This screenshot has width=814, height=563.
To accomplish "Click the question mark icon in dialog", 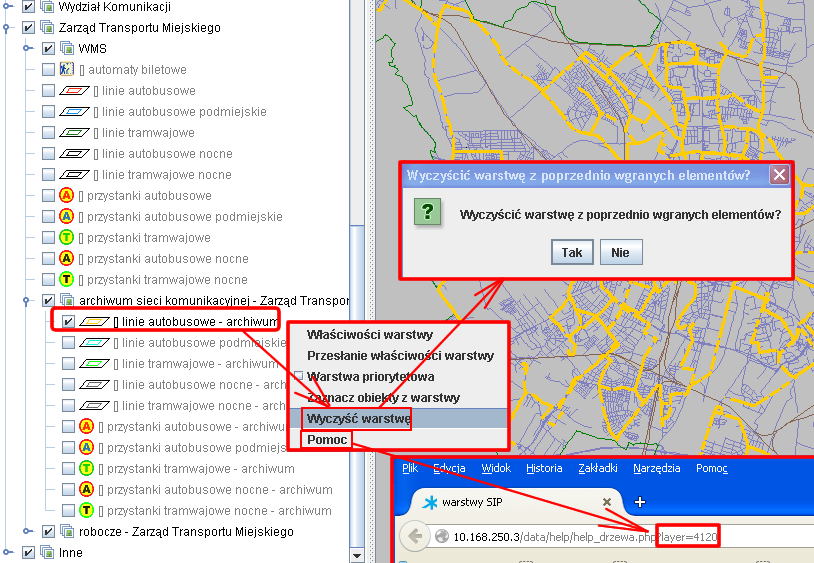I will coord(428,212).
